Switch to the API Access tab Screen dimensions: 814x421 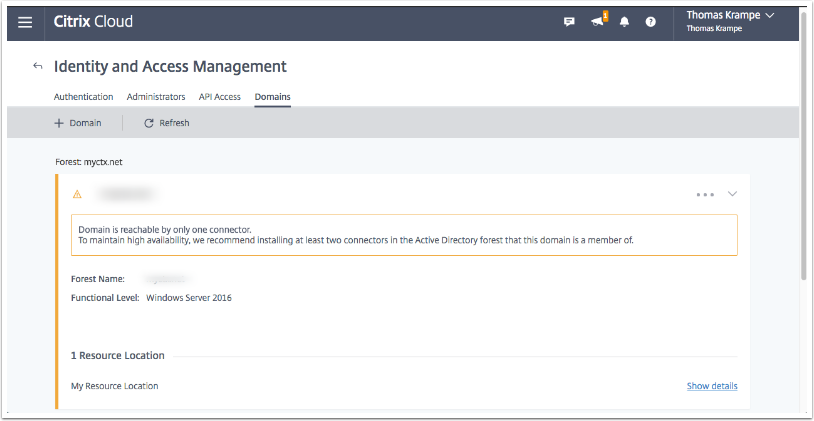point(220,97)
